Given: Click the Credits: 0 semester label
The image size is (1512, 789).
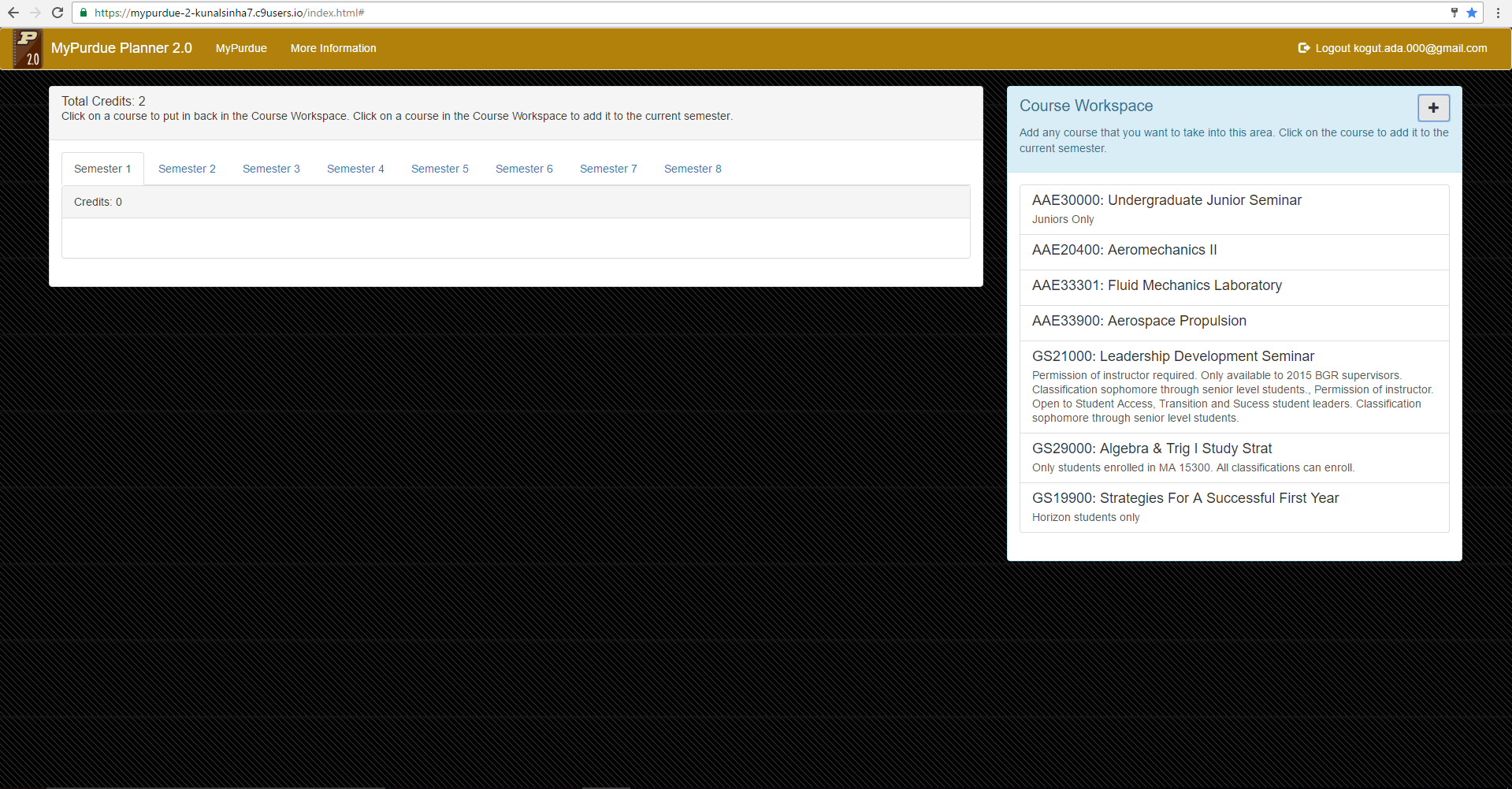Looking at the screenshot, I should [x=98, y=202].
